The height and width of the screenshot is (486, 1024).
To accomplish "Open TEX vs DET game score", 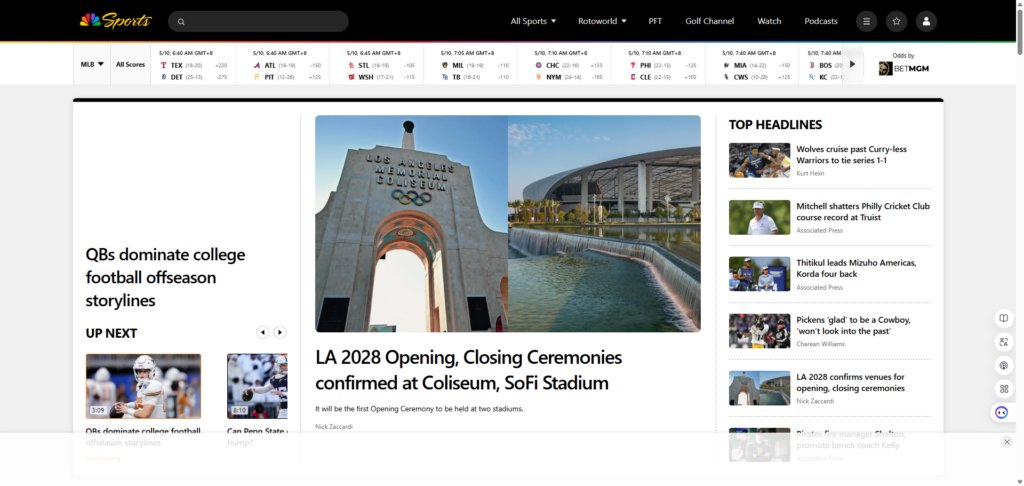I will click(193, 65).
